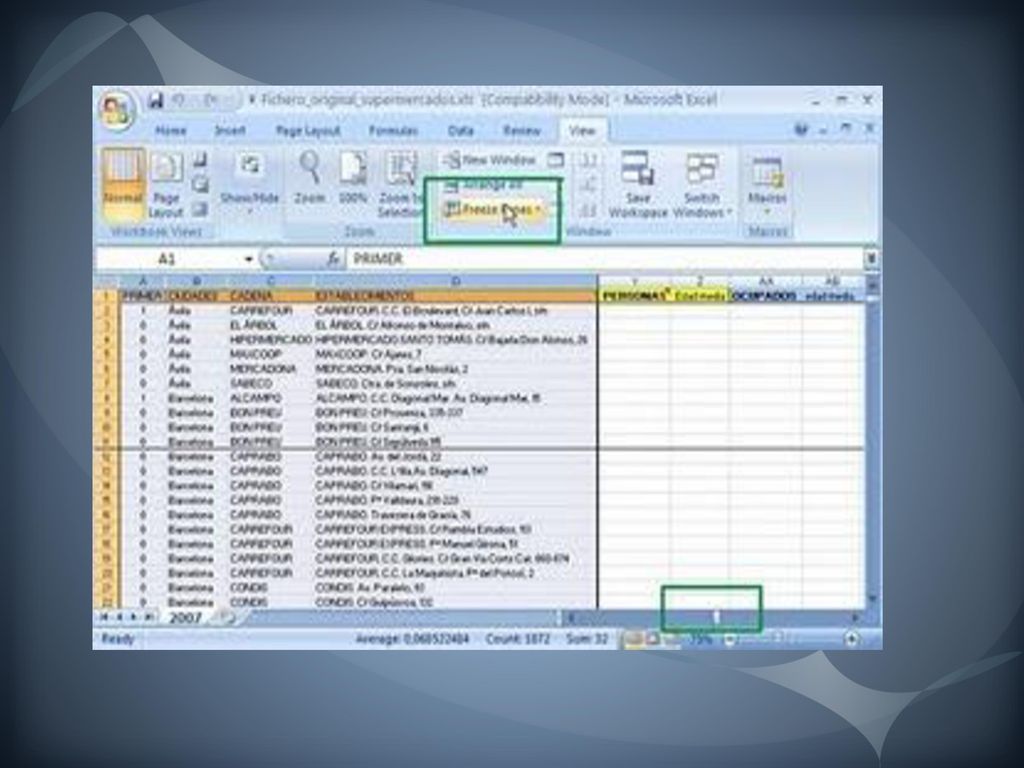Toggle the Full Screen small icon
This screenshot has height=768, width=1024.
(200, 210)
